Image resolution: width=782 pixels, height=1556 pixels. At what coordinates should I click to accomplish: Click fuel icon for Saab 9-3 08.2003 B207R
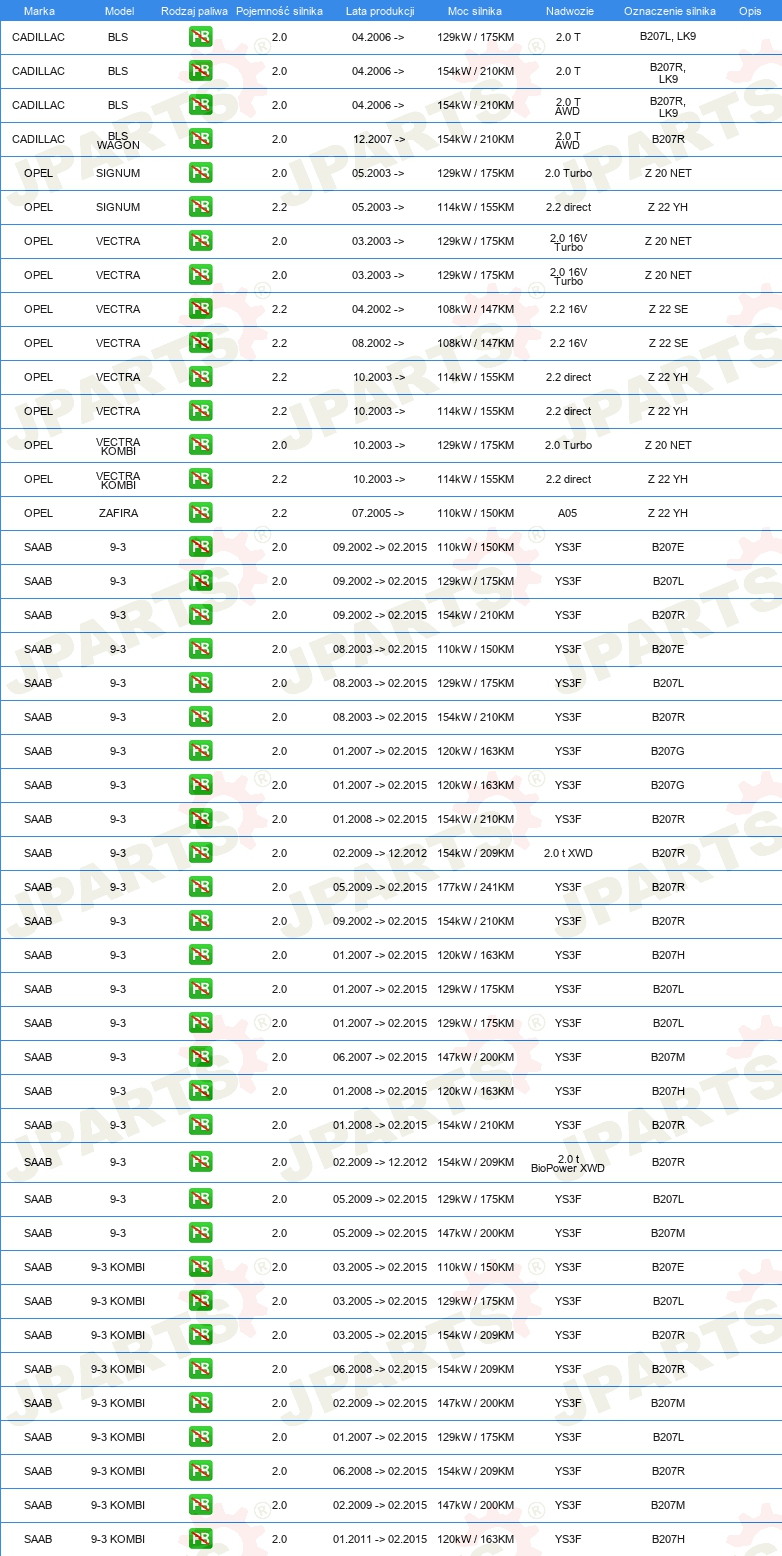click(x=200, y=717)
